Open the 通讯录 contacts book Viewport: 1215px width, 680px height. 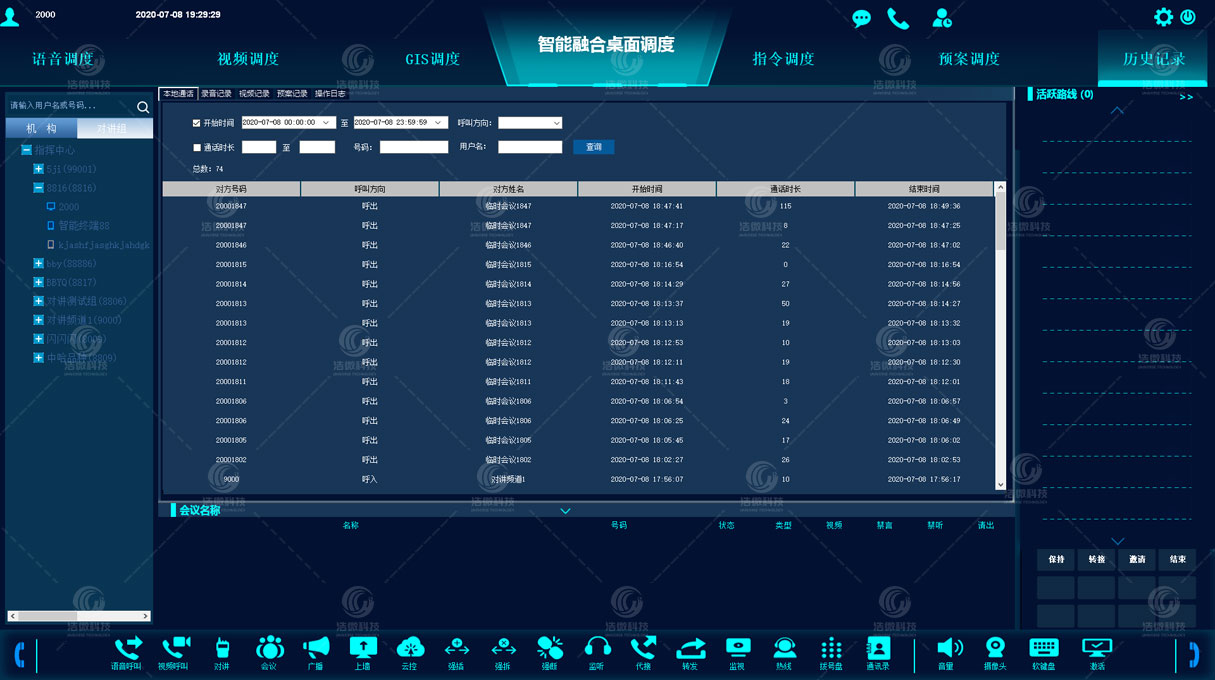(878, 648)
